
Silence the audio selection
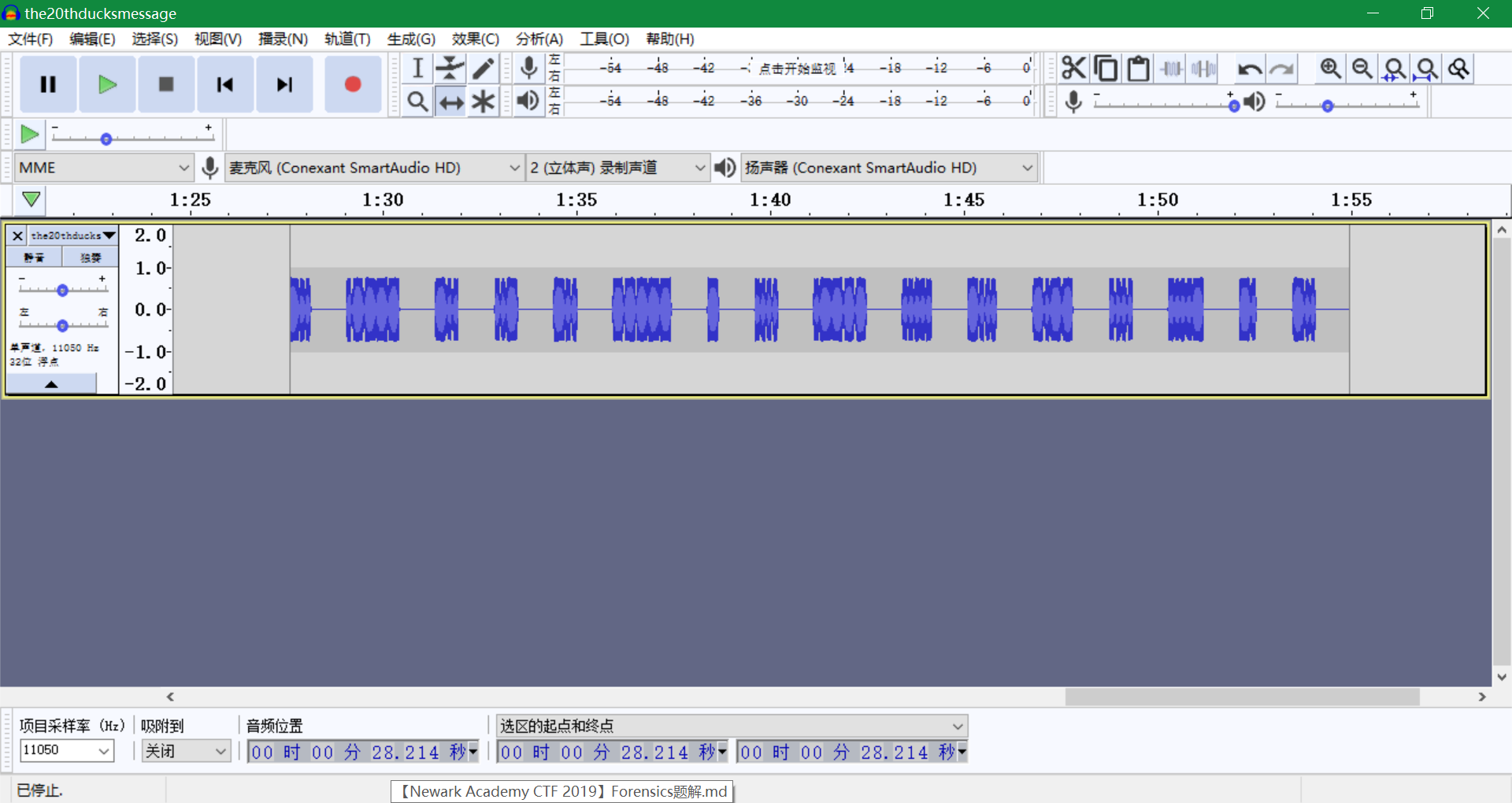point(1203,68)
